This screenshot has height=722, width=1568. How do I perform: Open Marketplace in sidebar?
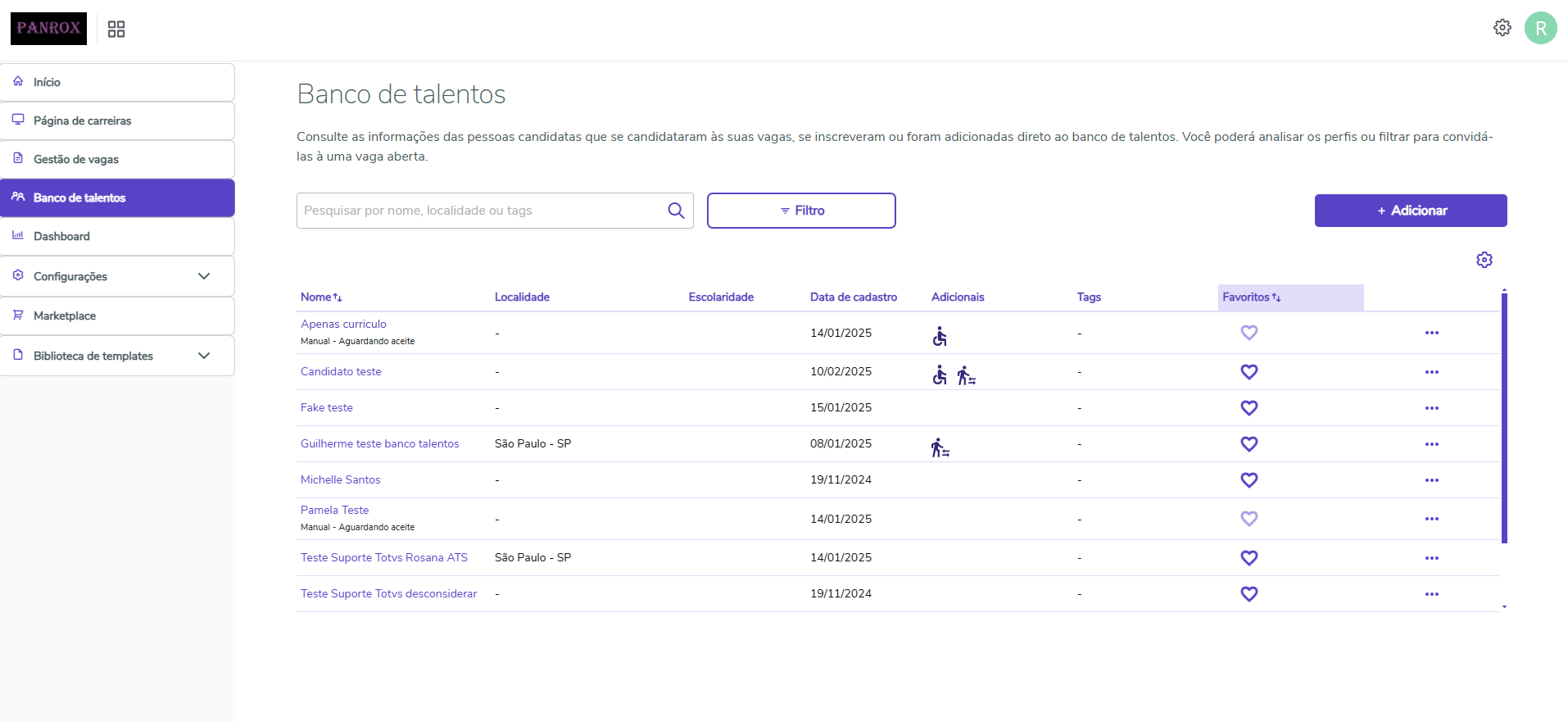click(117, 316)
